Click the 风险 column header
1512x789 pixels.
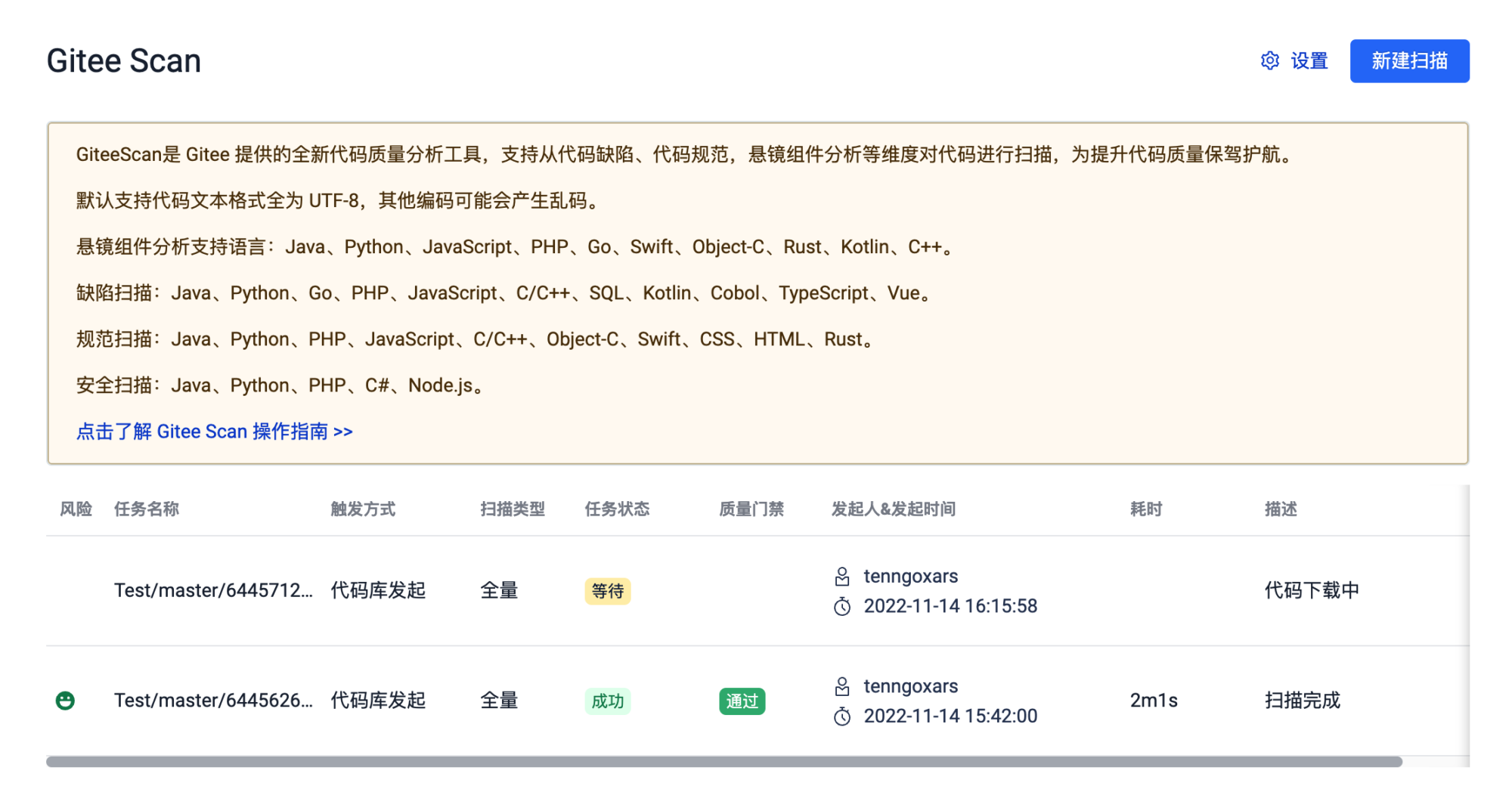[76, 509]
